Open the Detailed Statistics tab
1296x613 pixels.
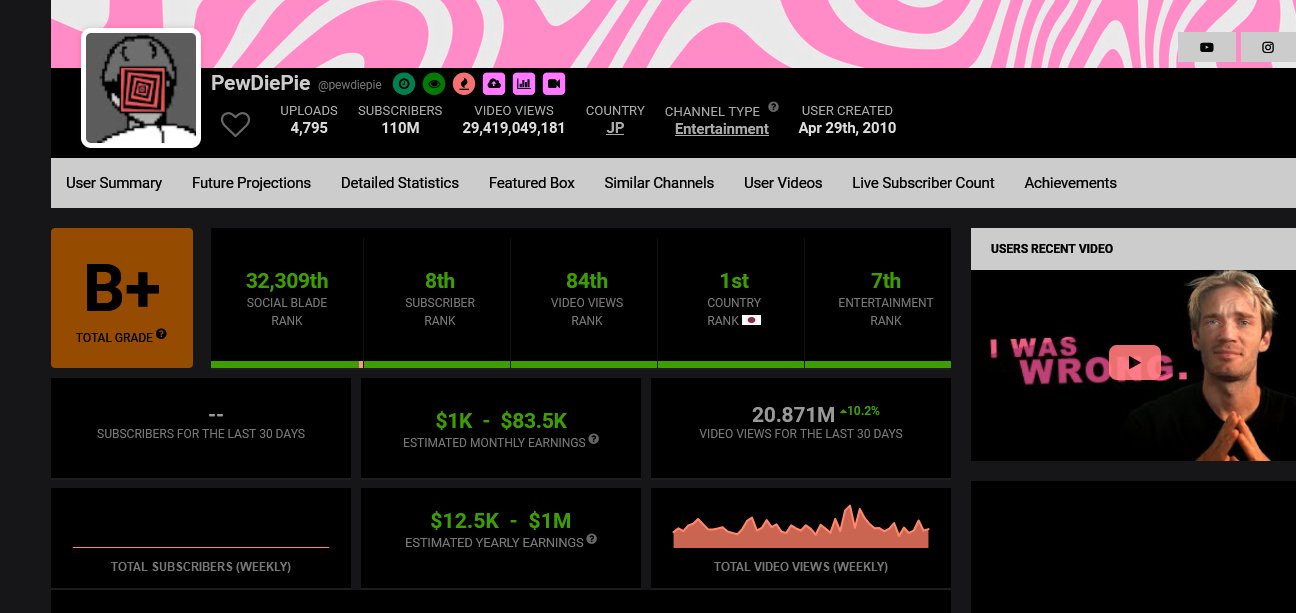coord(400,183)
